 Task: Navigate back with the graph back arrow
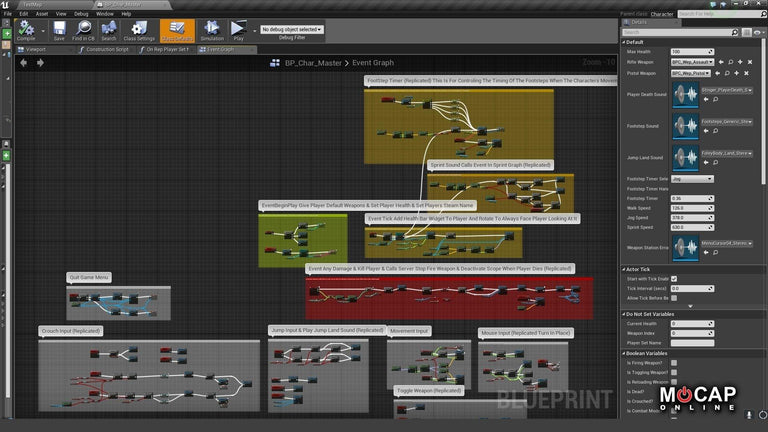click(23, 62)
